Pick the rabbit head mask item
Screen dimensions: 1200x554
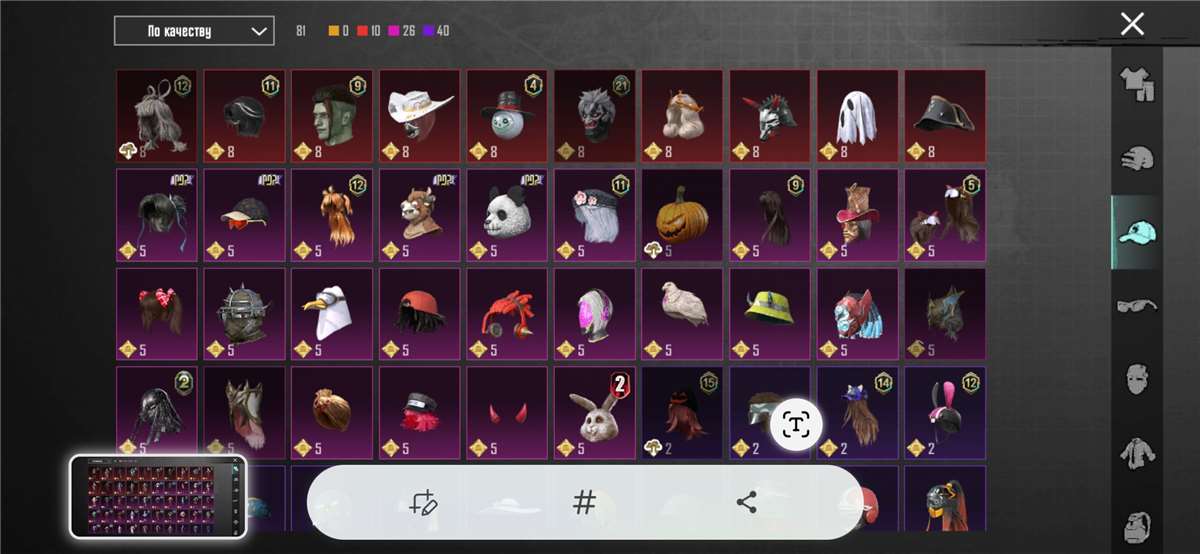595,412
